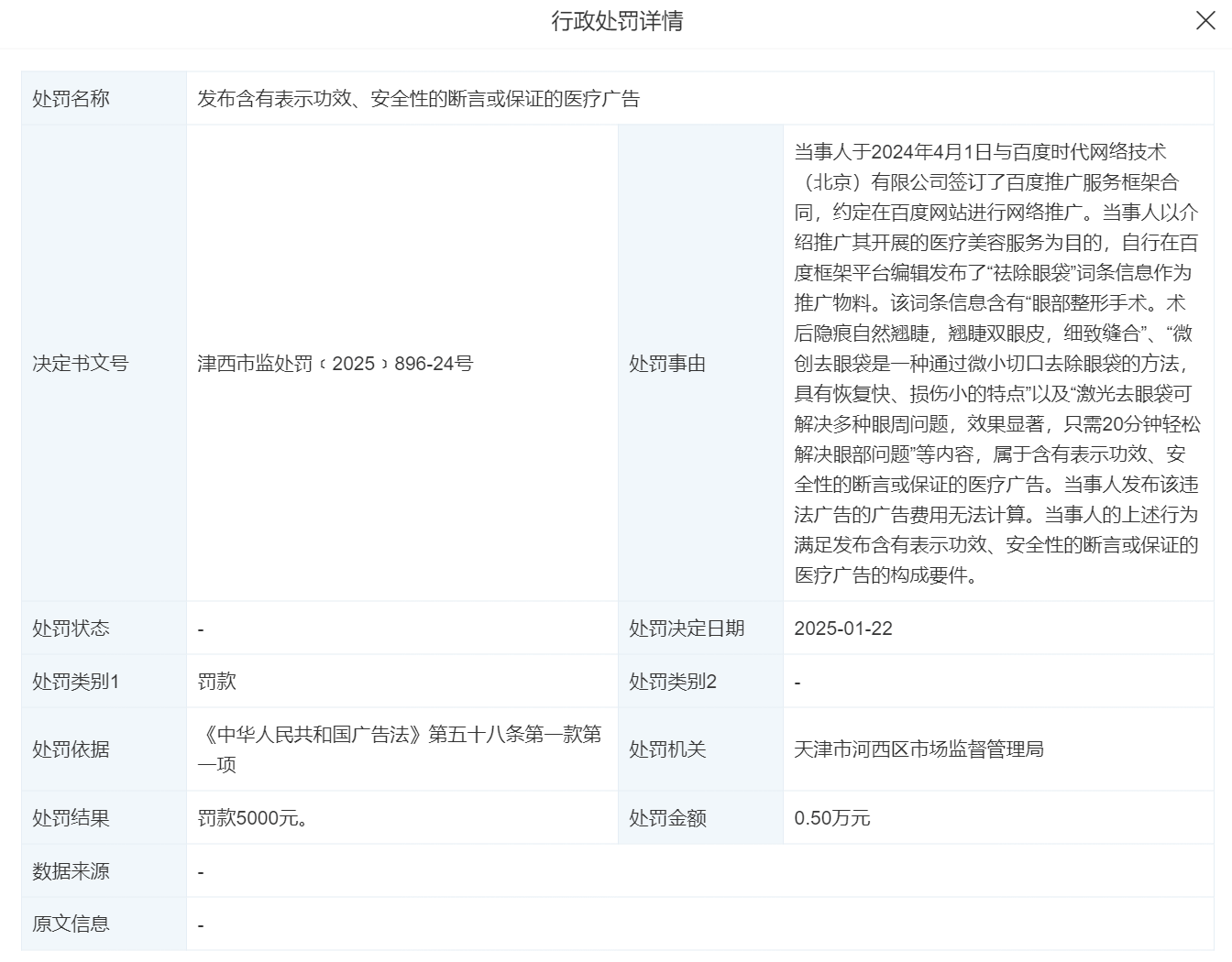Select the date 2025-01-22
The width and height of the screenshot is (1232, 962).
[x=843, y=629]
